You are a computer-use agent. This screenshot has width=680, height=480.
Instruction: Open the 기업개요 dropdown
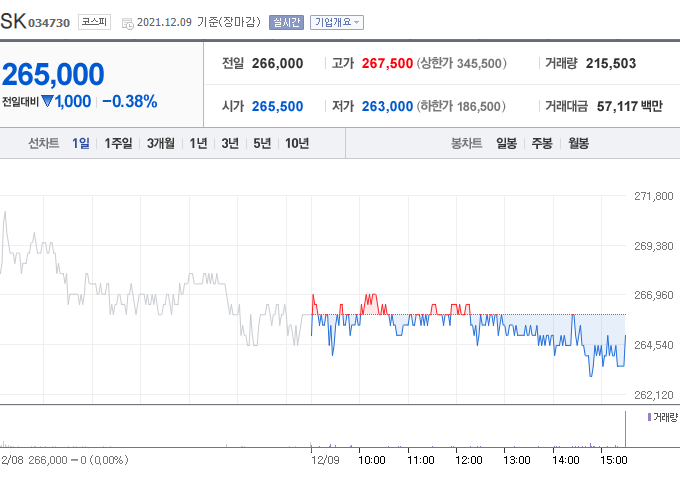tap(337, 23)
